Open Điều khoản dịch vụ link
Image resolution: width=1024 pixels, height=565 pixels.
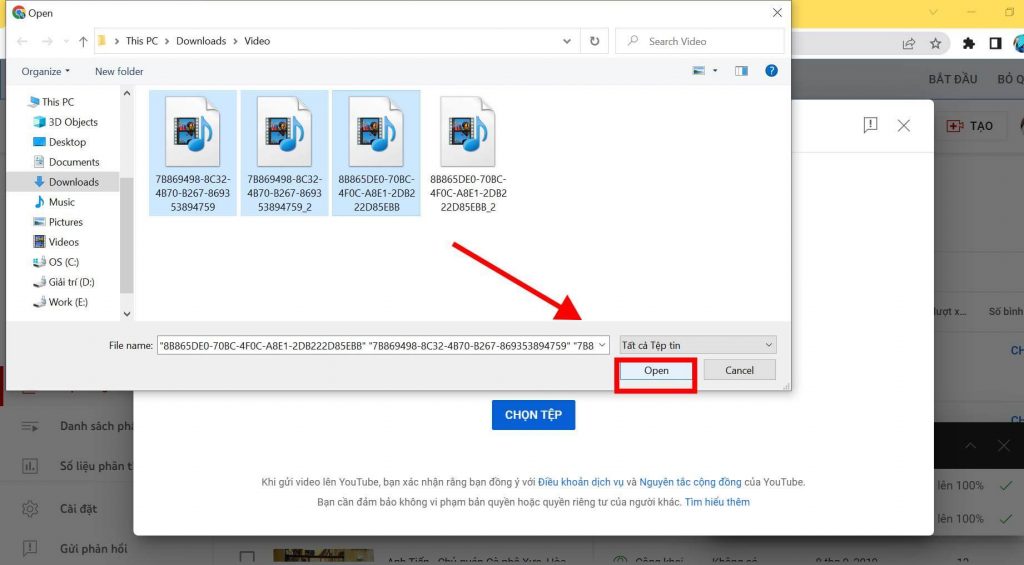[581, 482]
